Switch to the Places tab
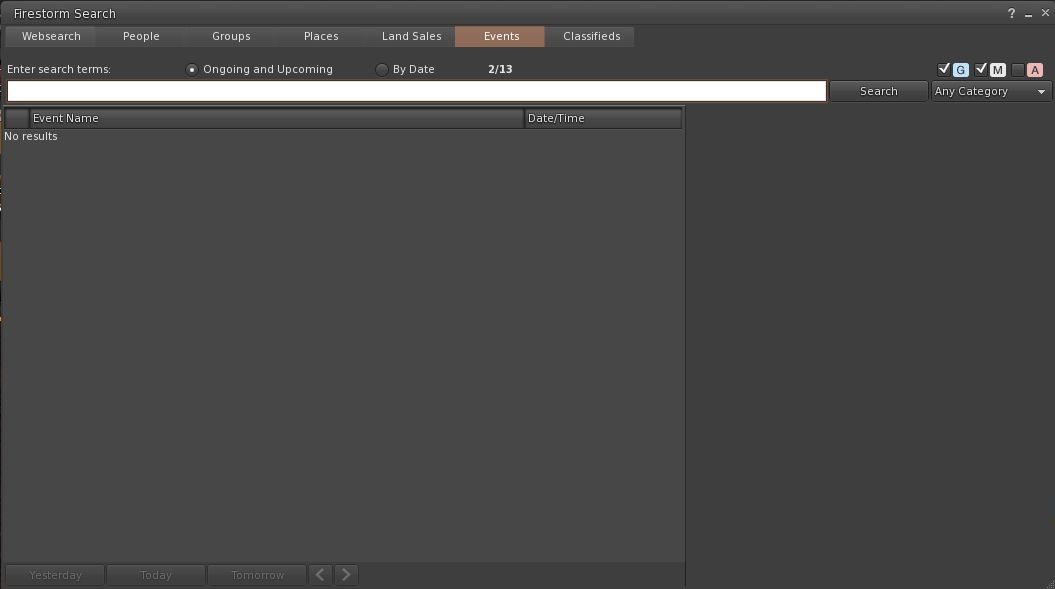Viewport: 1055px width, 589px height. tap(321, 36)
